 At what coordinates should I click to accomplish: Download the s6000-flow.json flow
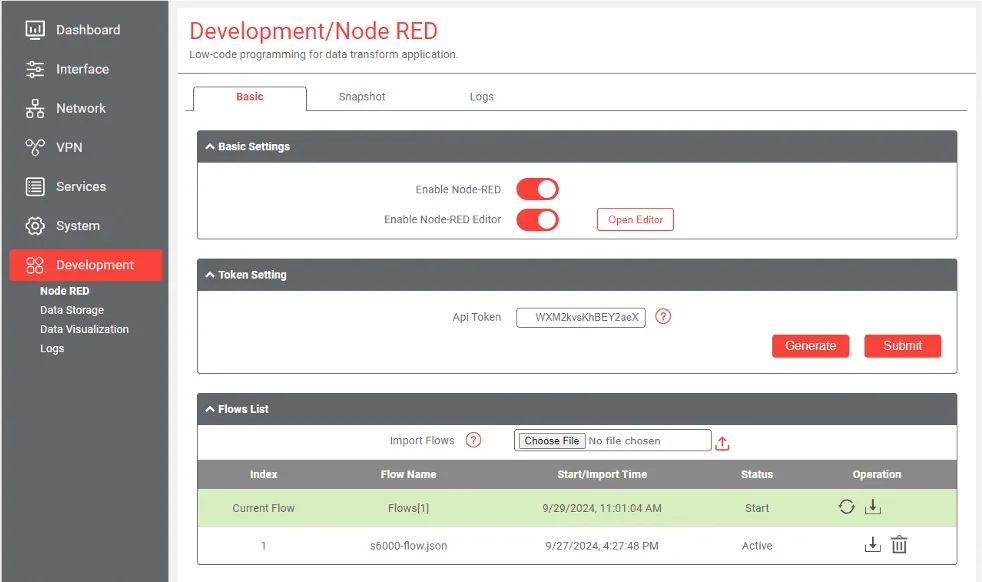click(872, 544)
